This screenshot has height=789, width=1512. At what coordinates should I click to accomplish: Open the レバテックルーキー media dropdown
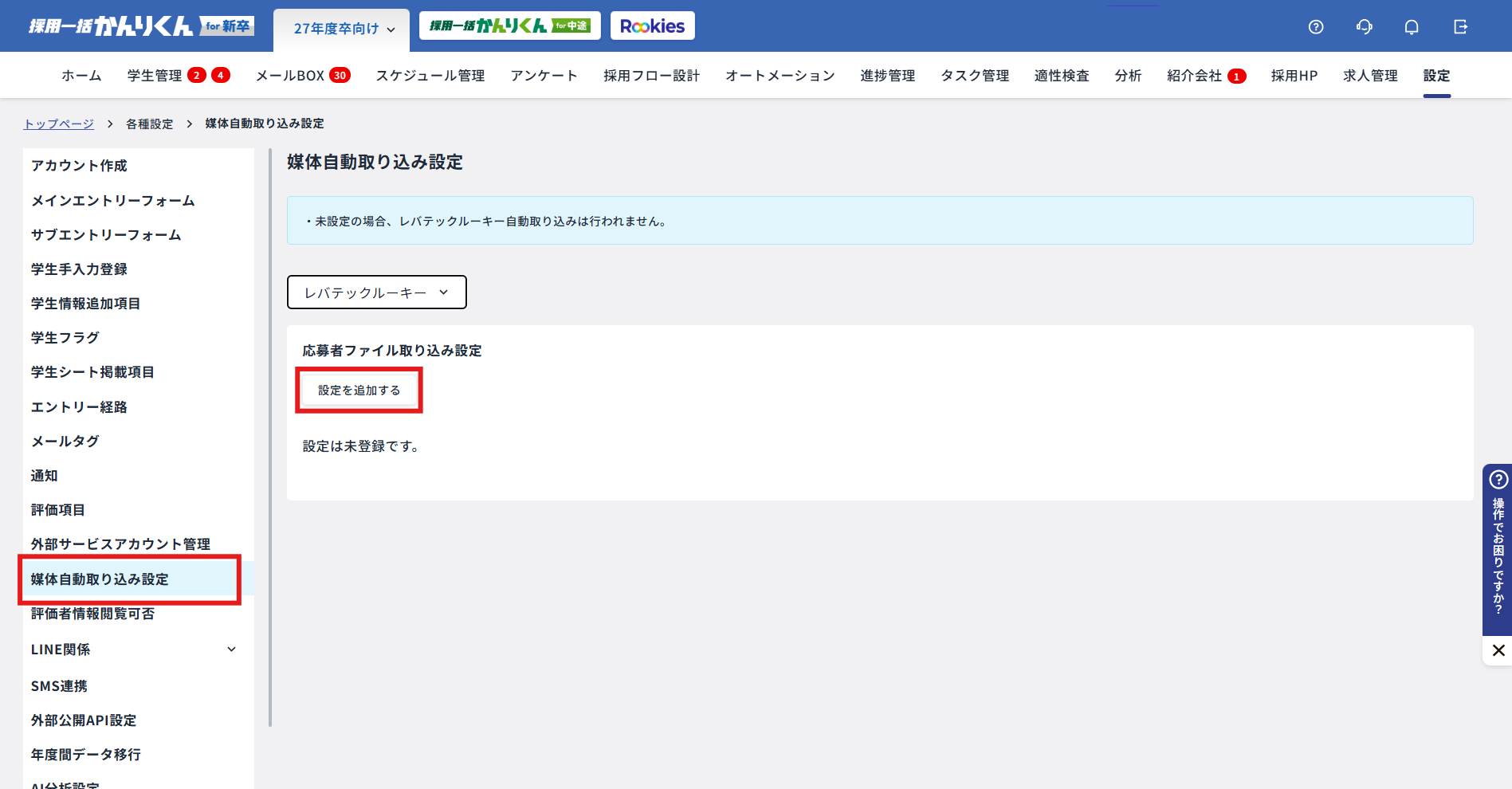tap(376, 292)
